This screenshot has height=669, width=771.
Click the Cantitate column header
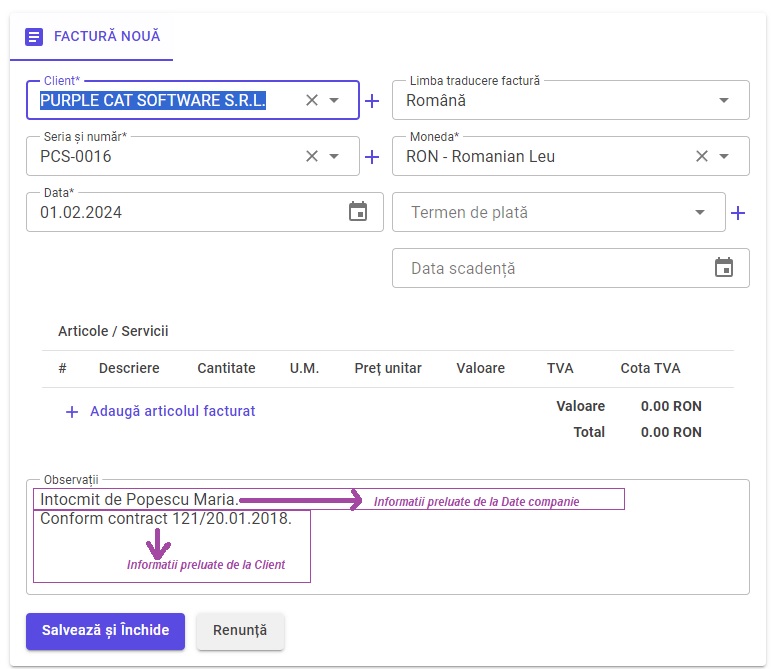point(226,368)
